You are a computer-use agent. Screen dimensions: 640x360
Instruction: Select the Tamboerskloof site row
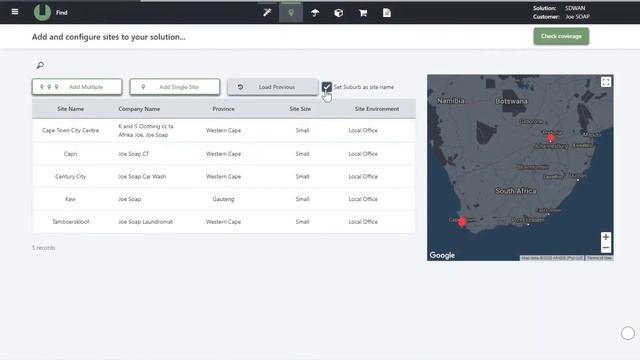[224, 222]
